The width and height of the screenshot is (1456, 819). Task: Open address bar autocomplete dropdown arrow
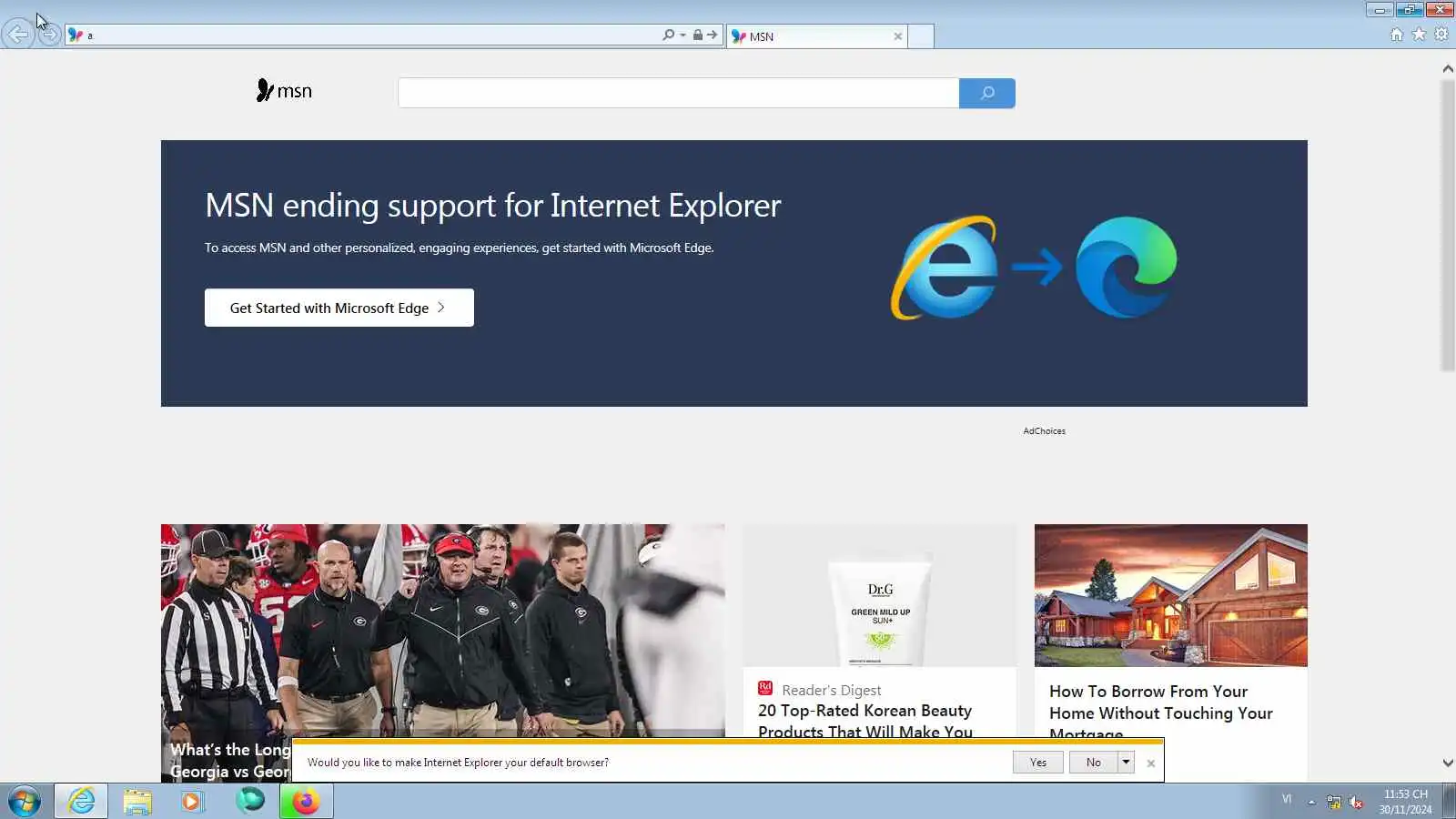click(683, 35)
